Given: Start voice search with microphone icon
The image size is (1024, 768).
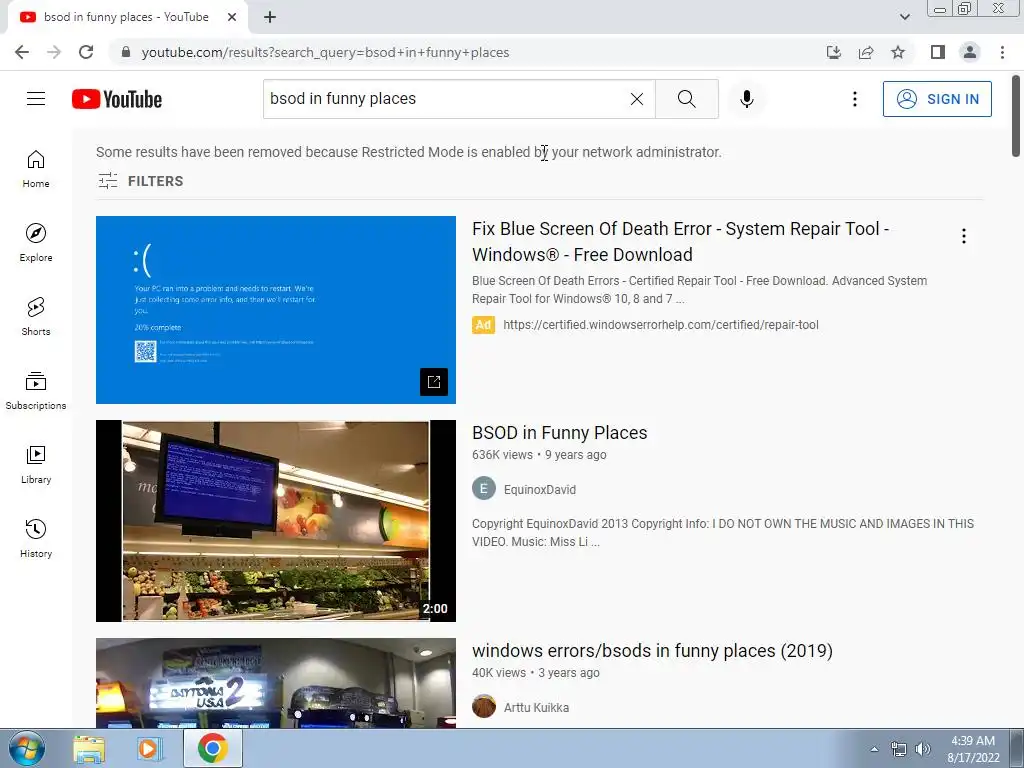Looking at the screenshot, I should pyautogui.click(x=746, y=99).
